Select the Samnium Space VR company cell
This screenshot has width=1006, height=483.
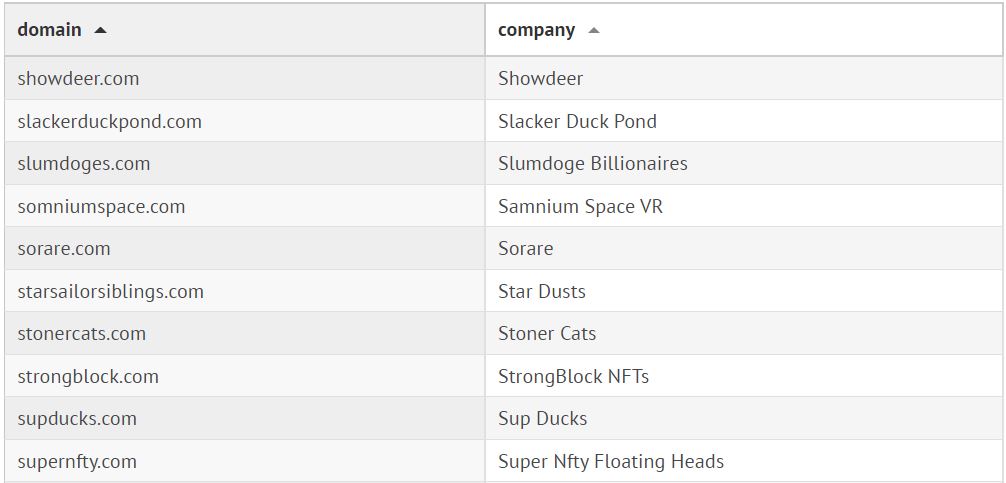(x=580, y=206)
